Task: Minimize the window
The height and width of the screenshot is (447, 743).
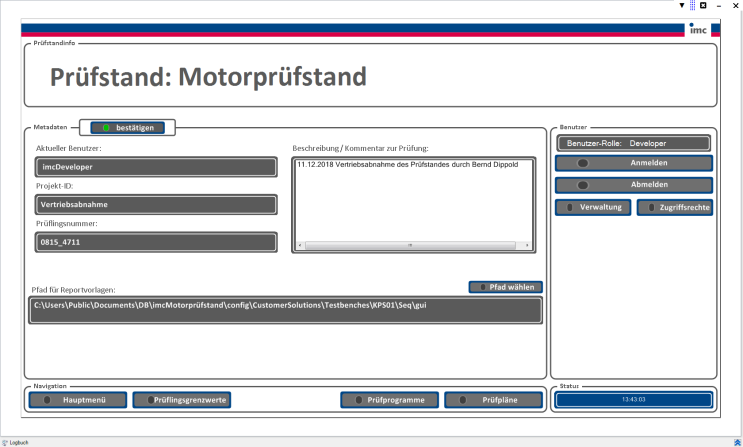Action: pyautogui.click(x=719, y=6)
